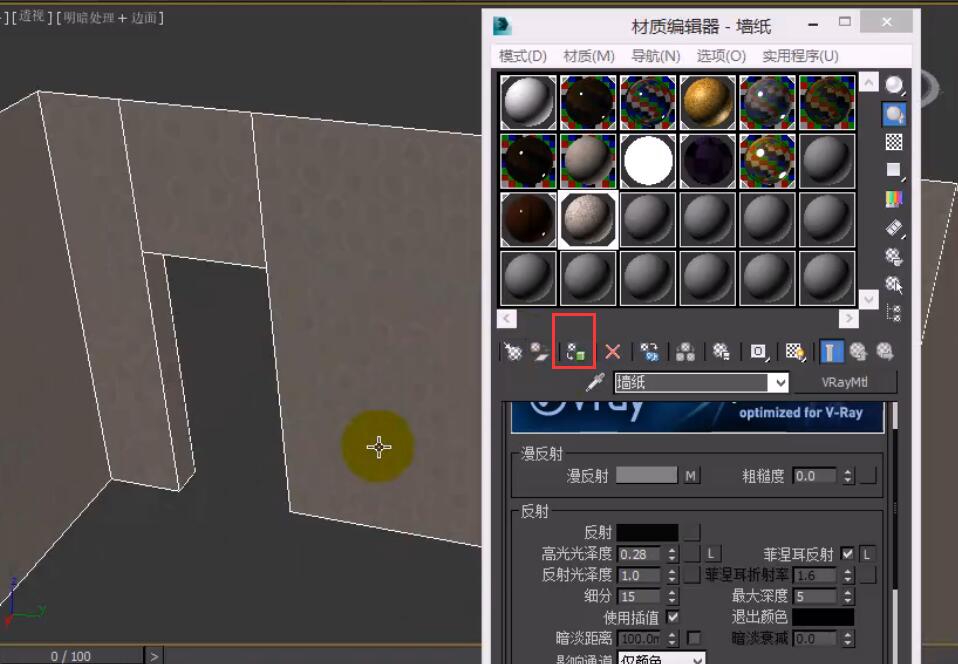Click the Make Material Copy icon
Image resolution: width=958 pixels, height=664 pixels.
coord(649,352)
